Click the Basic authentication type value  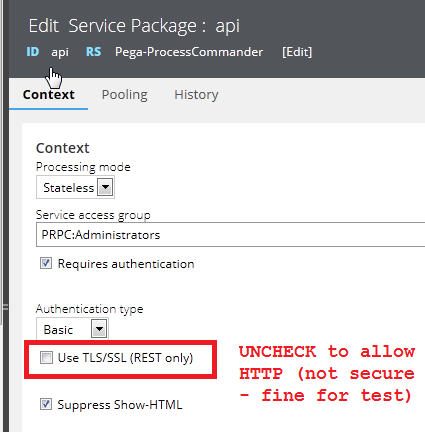coord(58,330)
